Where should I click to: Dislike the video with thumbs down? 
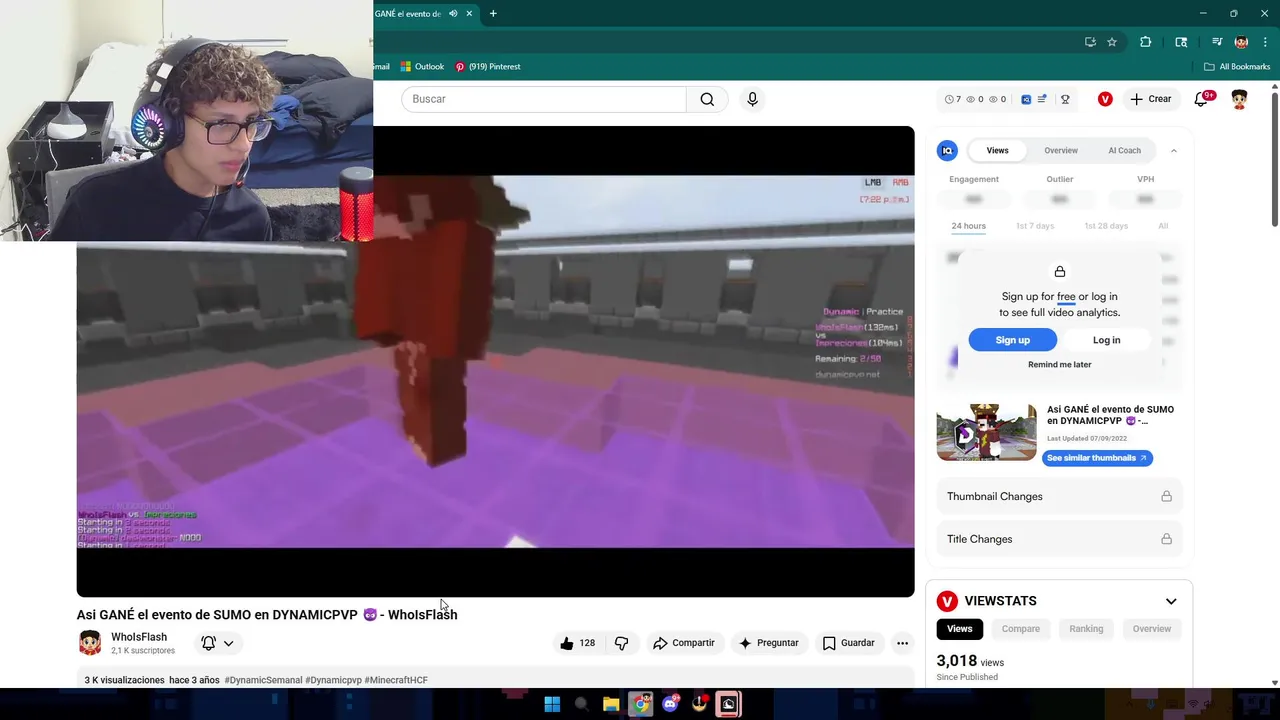[x=621, y=643]
